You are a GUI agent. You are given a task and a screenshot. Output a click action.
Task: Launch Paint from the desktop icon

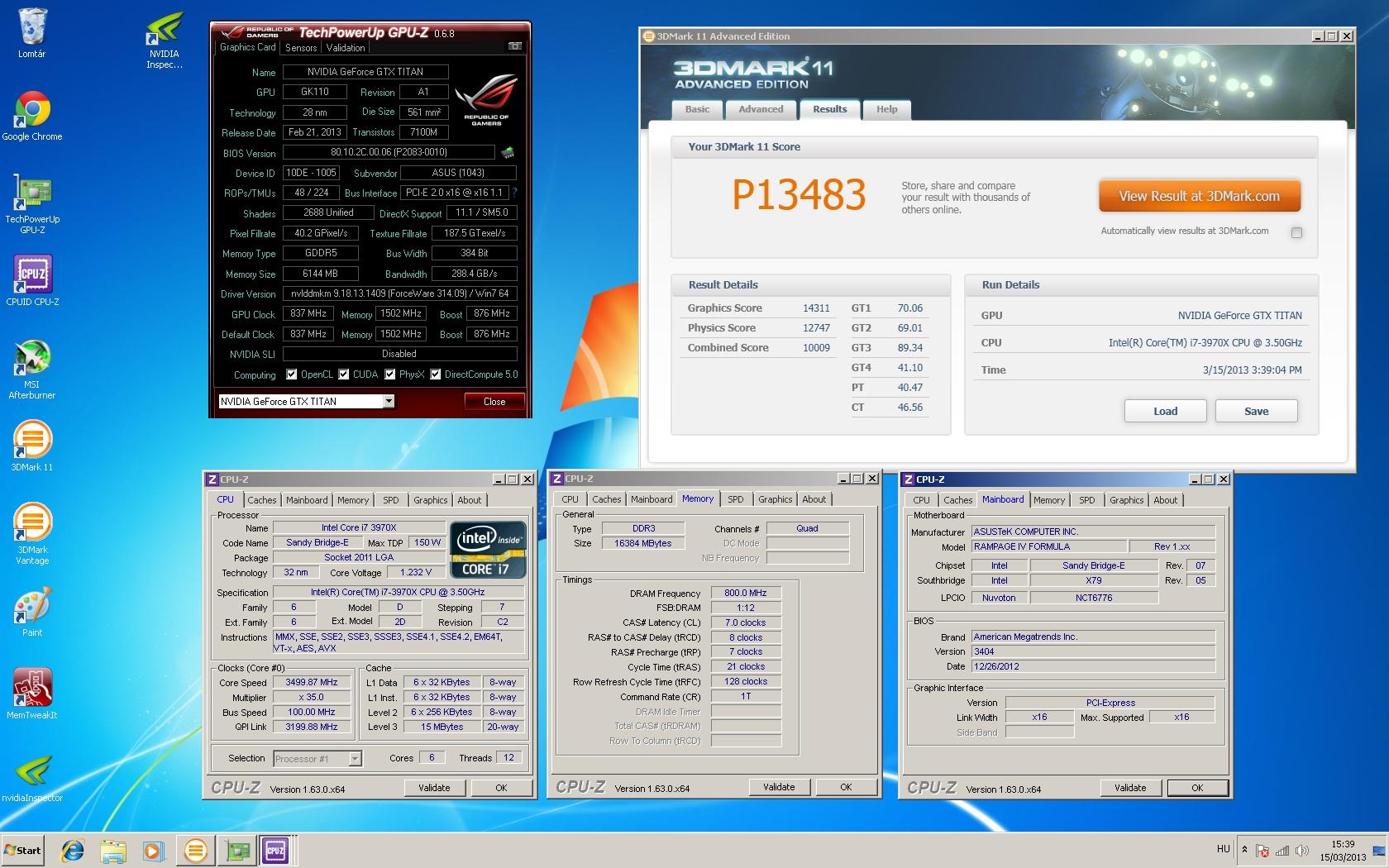(x=32, y=612)
